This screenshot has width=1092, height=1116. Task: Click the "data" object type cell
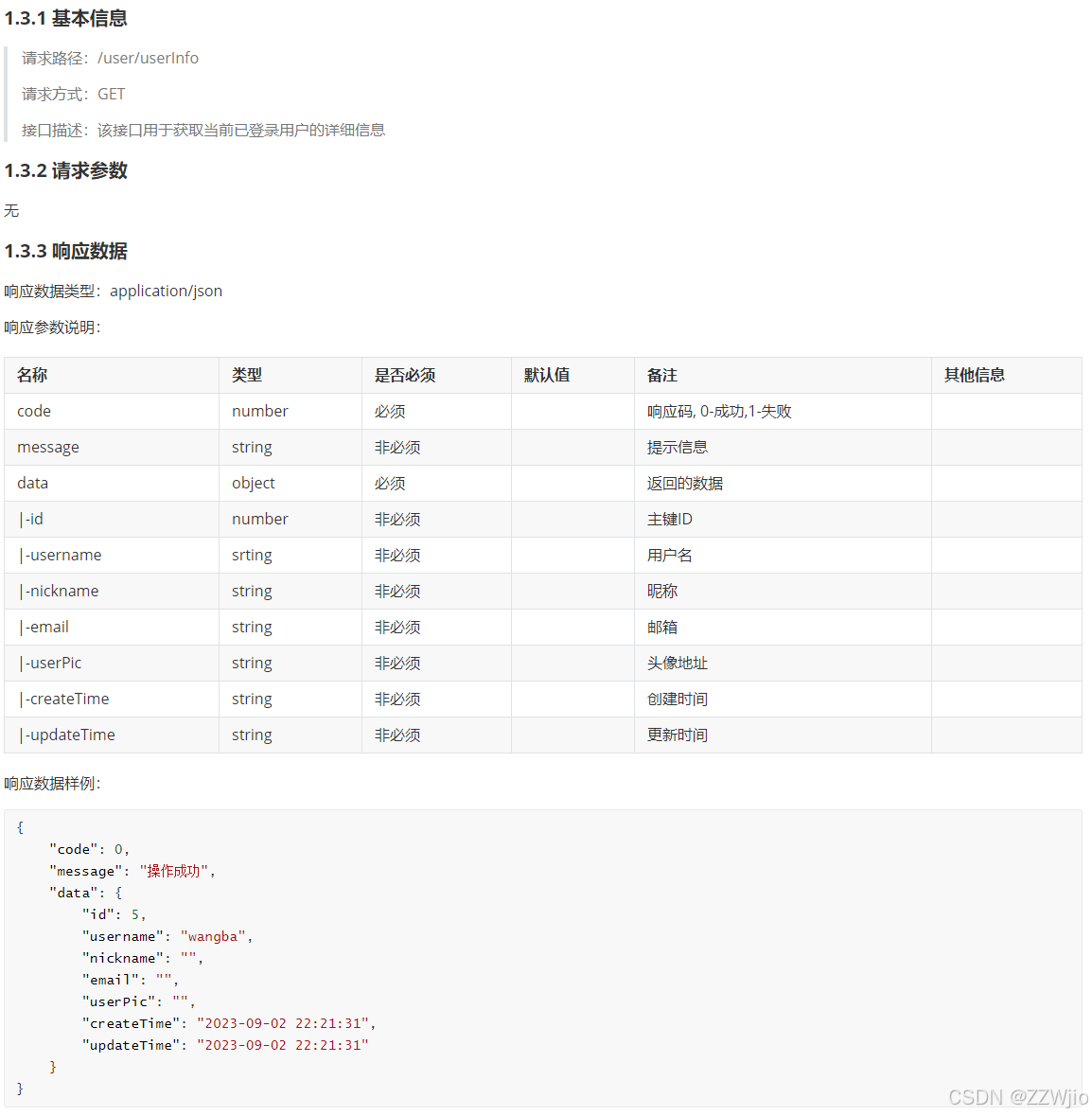[253, 483]
